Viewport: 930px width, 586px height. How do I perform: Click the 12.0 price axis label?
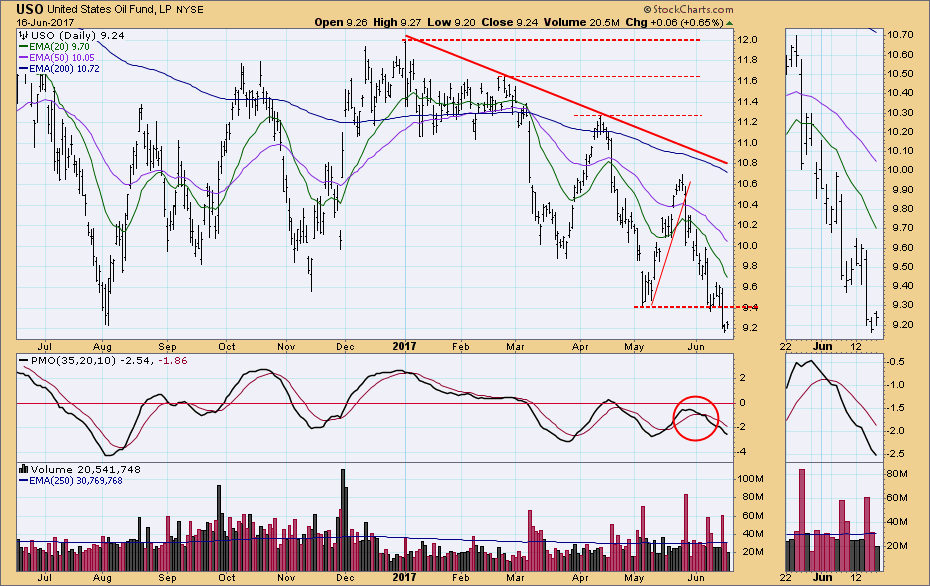click(749, 40)
